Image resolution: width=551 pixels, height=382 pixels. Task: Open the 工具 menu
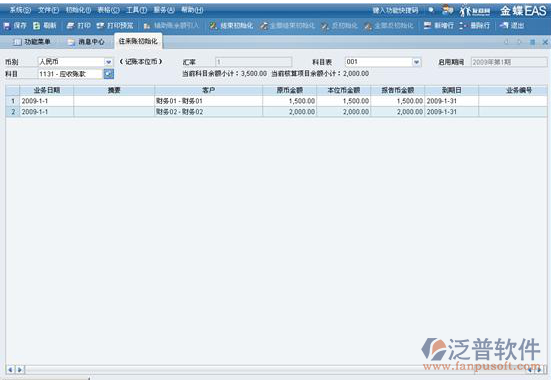136,10
